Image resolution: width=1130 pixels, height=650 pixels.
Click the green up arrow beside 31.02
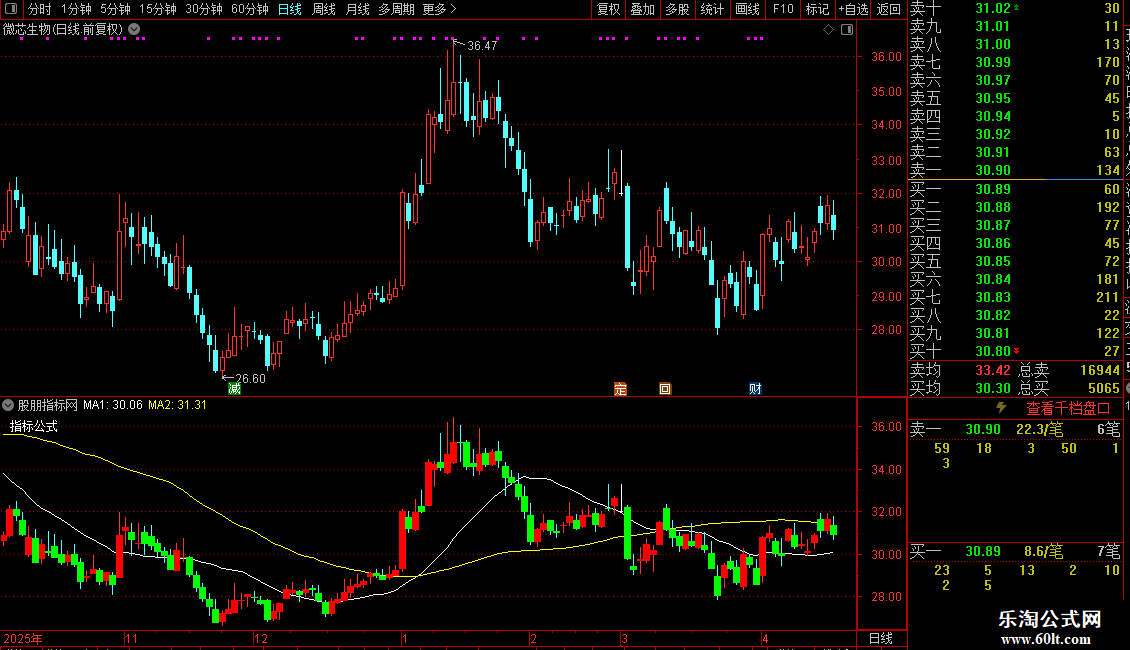tap(1017, 8)
